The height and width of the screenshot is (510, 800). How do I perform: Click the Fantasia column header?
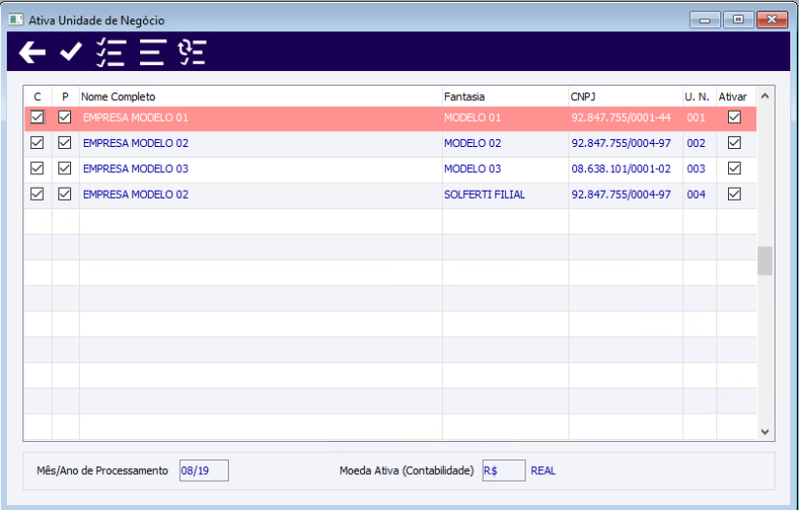pyautogui.click(x=505, y=96)
